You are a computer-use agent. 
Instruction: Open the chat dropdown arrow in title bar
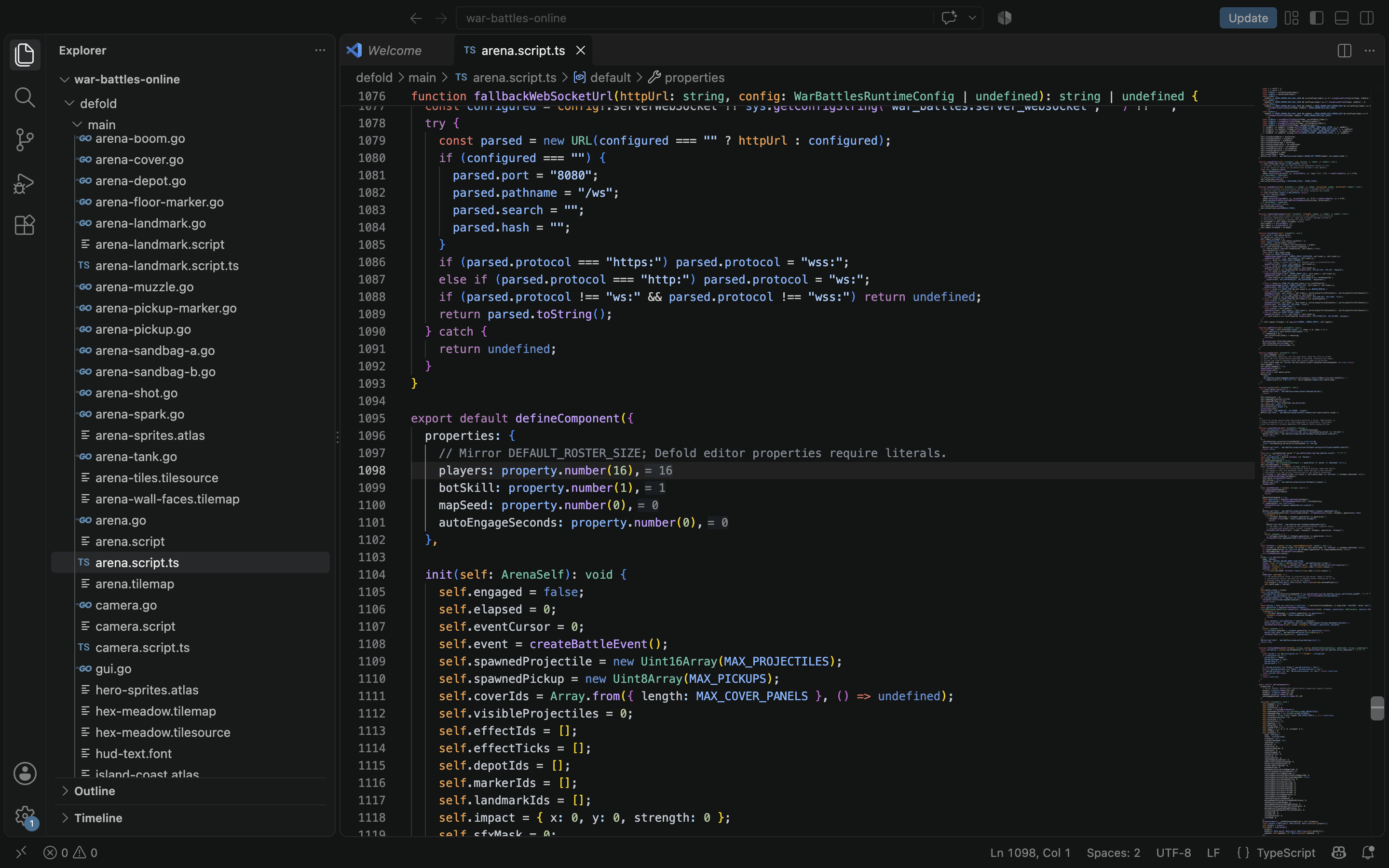[972, 18]
